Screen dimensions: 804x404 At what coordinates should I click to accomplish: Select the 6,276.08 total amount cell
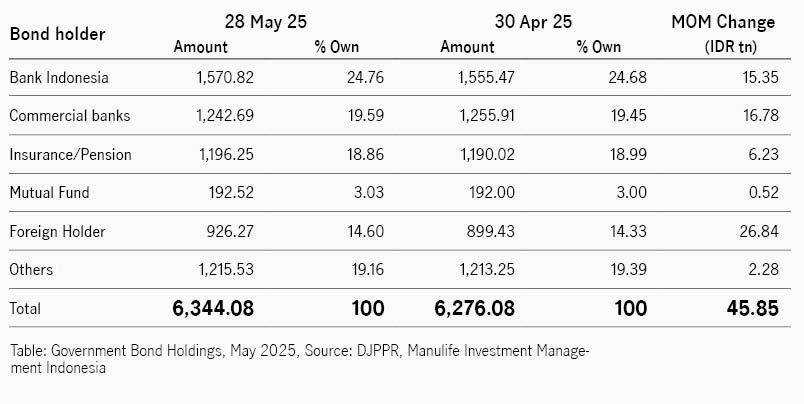click(474, 308)
